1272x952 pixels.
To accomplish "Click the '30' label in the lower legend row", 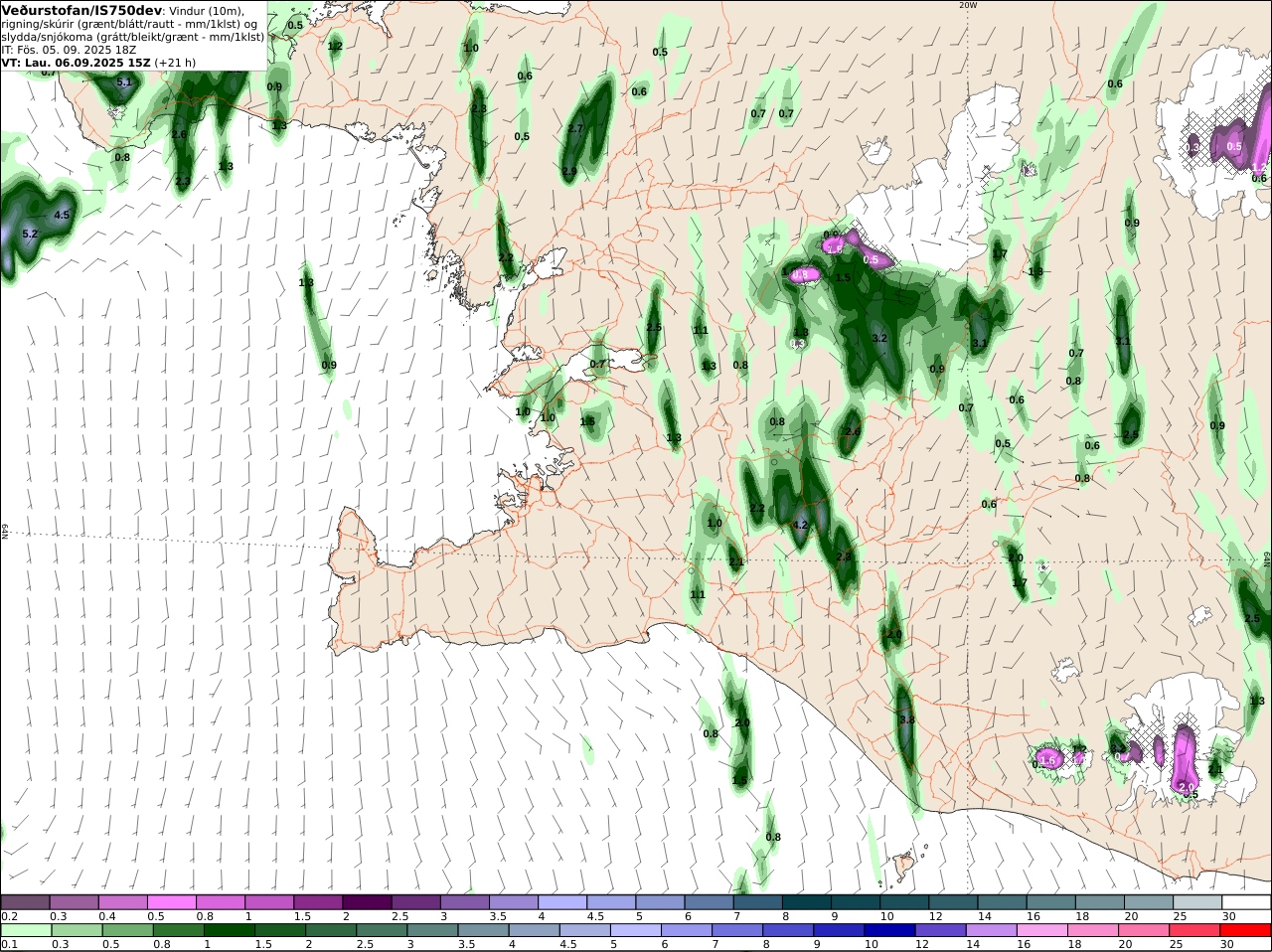I will coord(1226,944).
